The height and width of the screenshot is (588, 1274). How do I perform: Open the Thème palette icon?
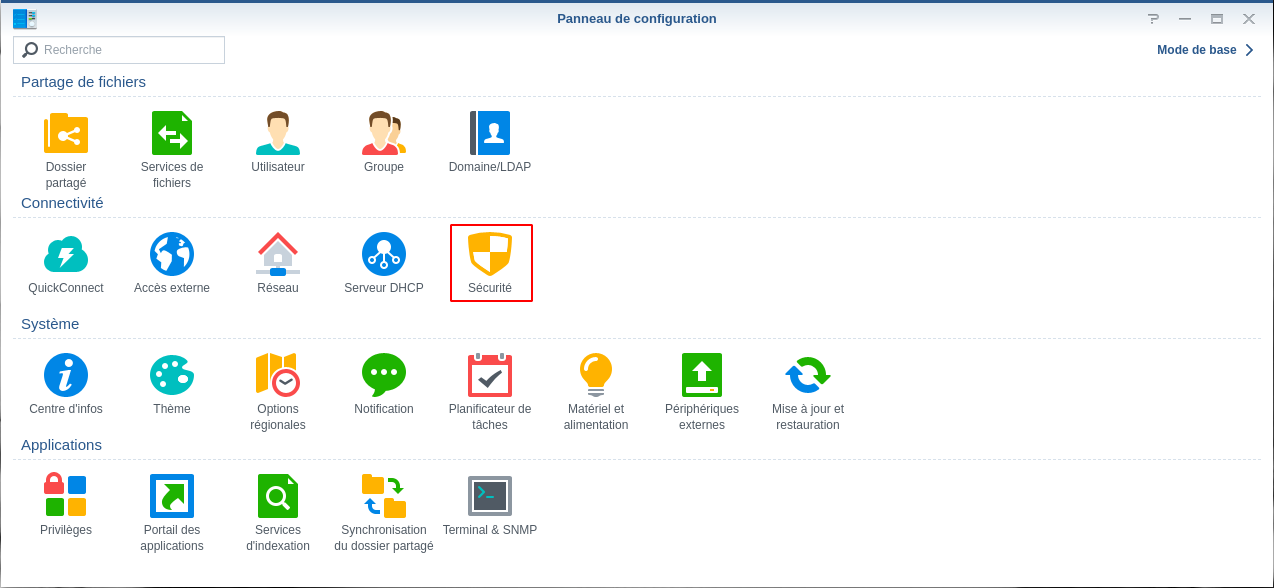pyautogui.click(x=172, y=376)
